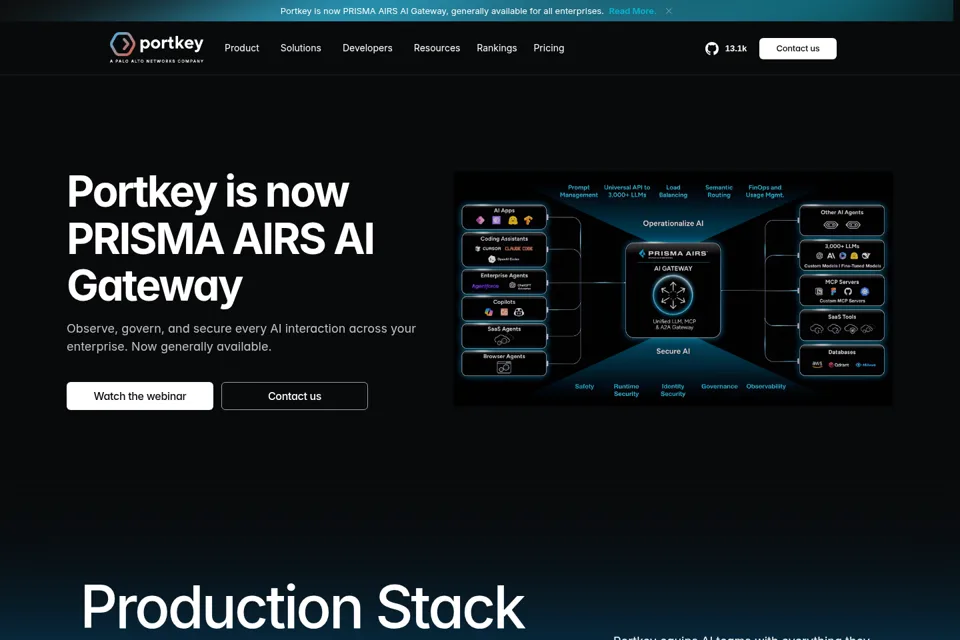Click the hero Contact us outlined button
The height and width of the screenshot is (640, 960).
(294, 396)
